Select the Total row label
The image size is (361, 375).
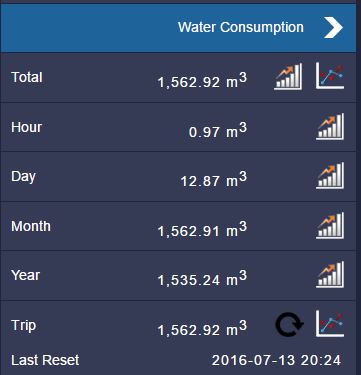[x=27, y=77]
